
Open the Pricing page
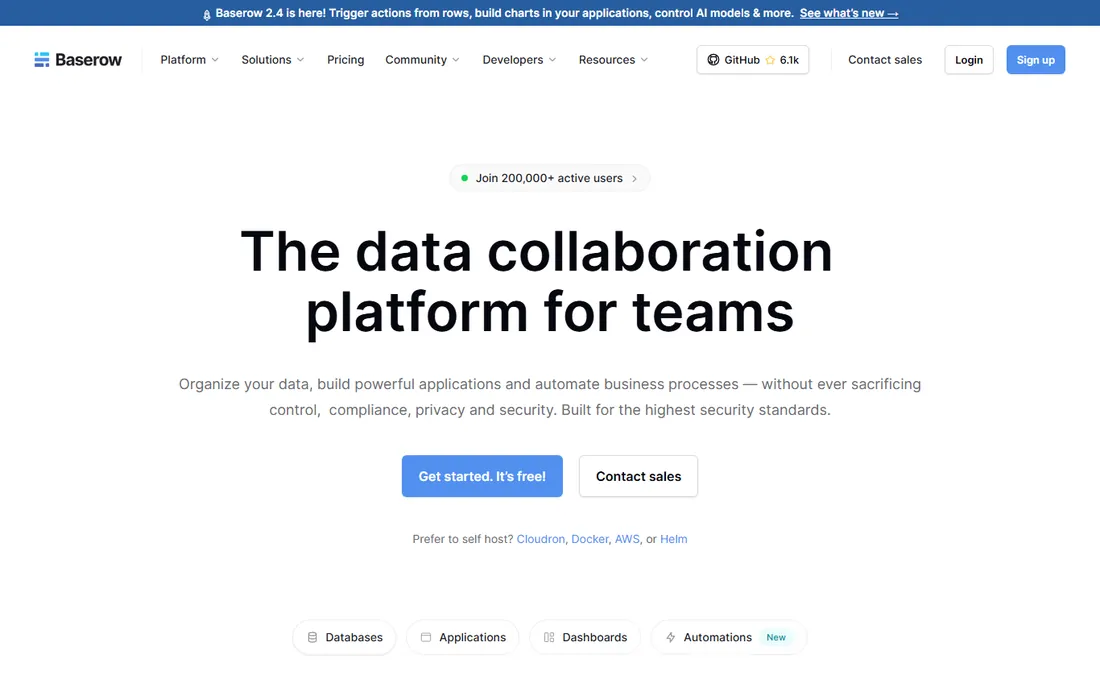click(345, 60)
